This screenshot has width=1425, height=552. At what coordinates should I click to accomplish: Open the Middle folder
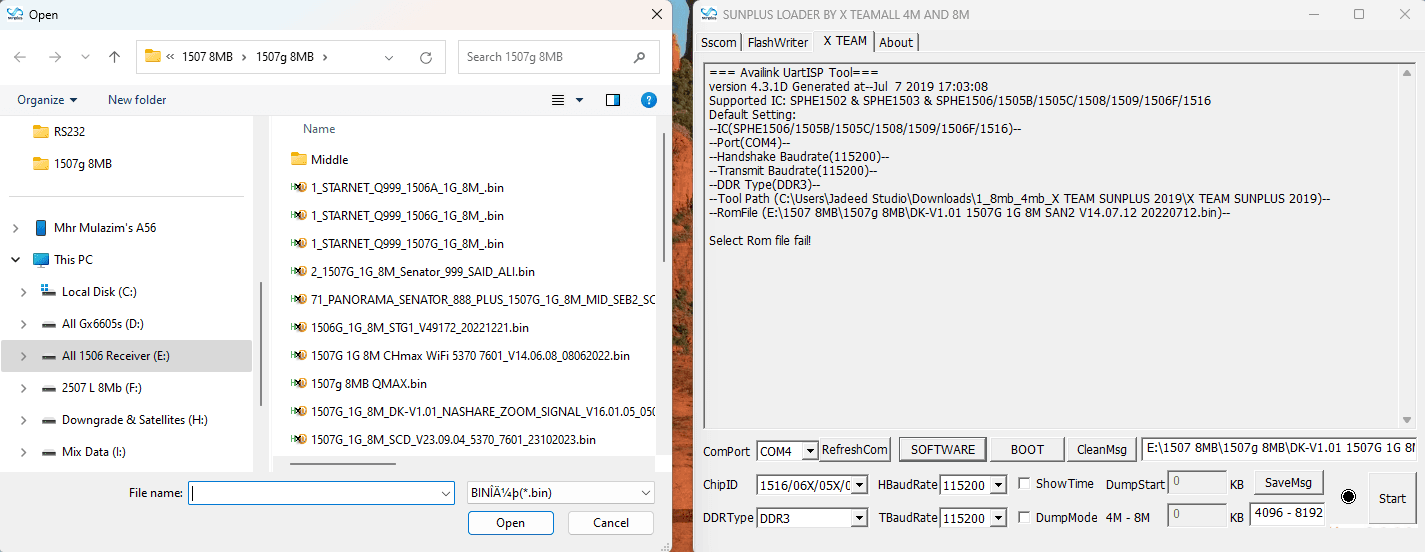[x=329, y=159]
